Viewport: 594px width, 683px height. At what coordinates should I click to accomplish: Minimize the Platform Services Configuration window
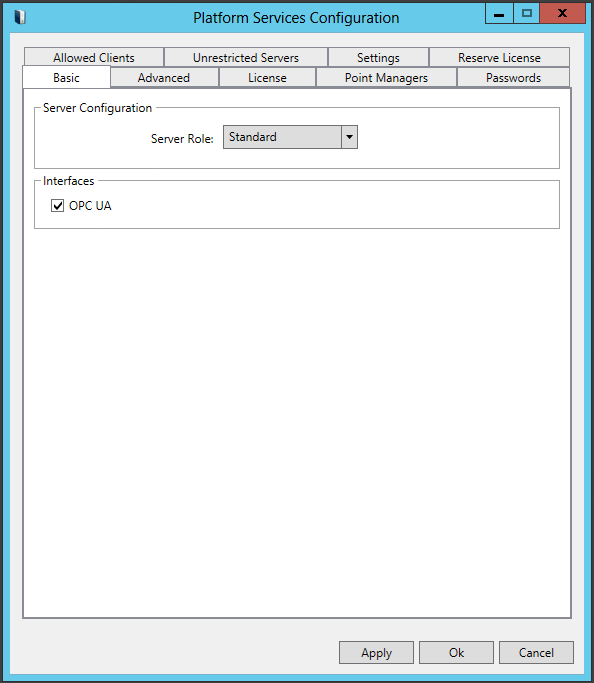pos(499,14)
